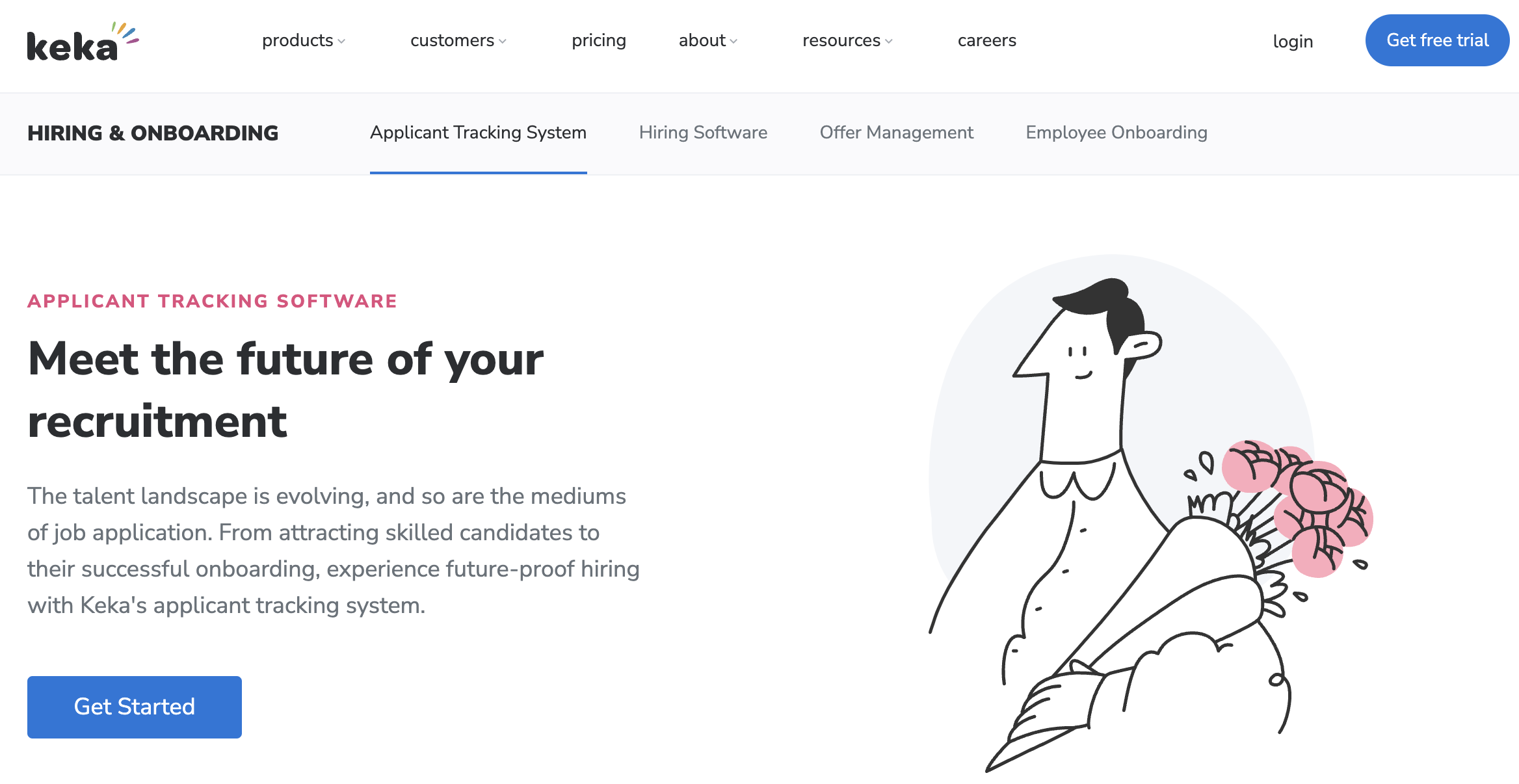Open the Employee Onboarding tab
The width and height of the screenshot is (1519, 784).
(x=1116, y=133)
